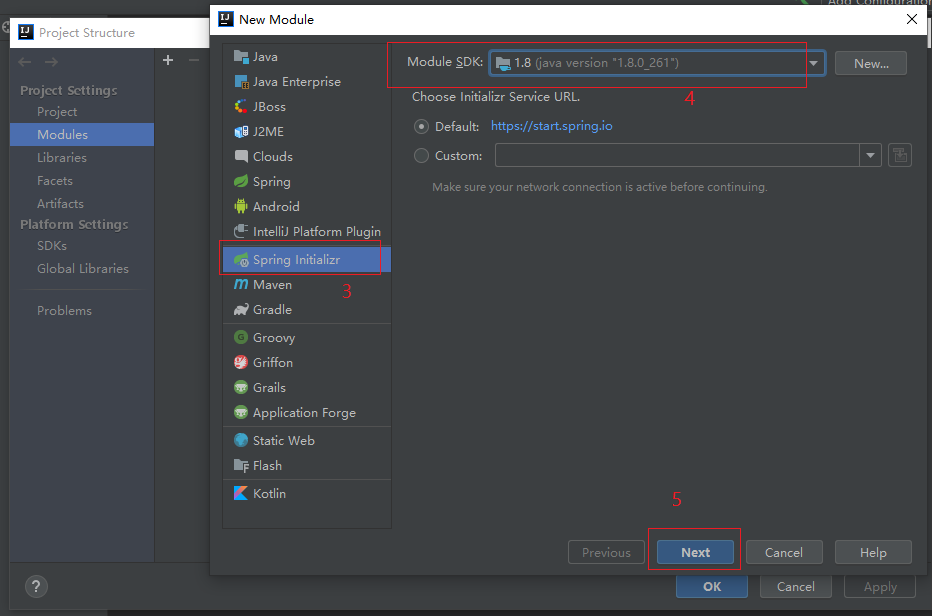Open SDKs under Platform Settings
The width and height of the screenshot is (932, 616).
point(52,246)
